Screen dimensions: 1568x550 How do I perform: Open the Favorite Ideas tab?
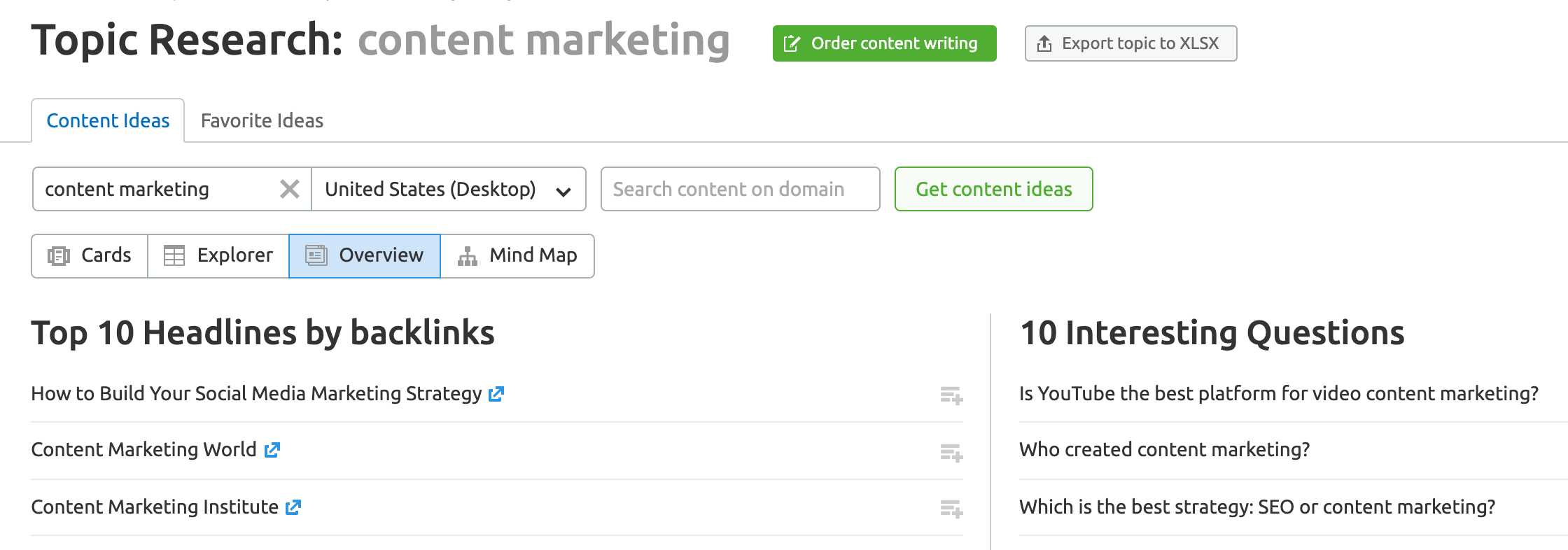point(262,120)
